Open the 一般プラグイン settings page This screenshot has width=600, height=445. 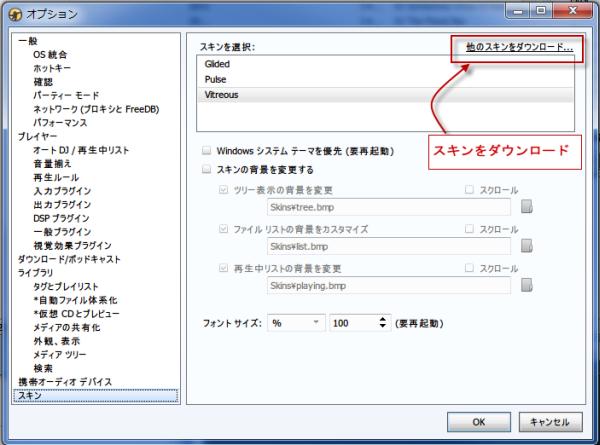pos(62,231)
